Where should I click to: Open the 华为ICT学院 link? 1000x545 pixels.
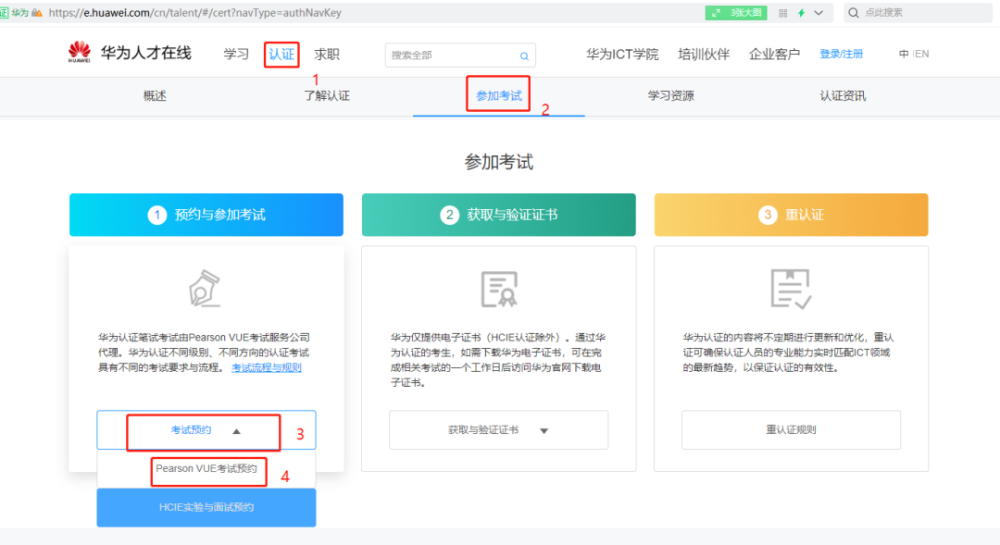pyautogui.click(x=622, y=54)
